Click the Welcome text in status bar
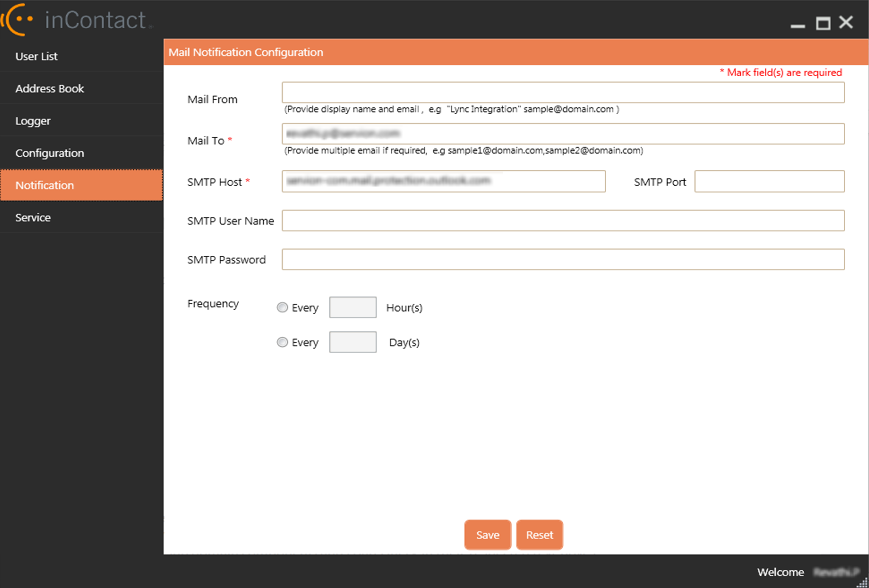This screenshot has height=588, width=869. [780, 572]
